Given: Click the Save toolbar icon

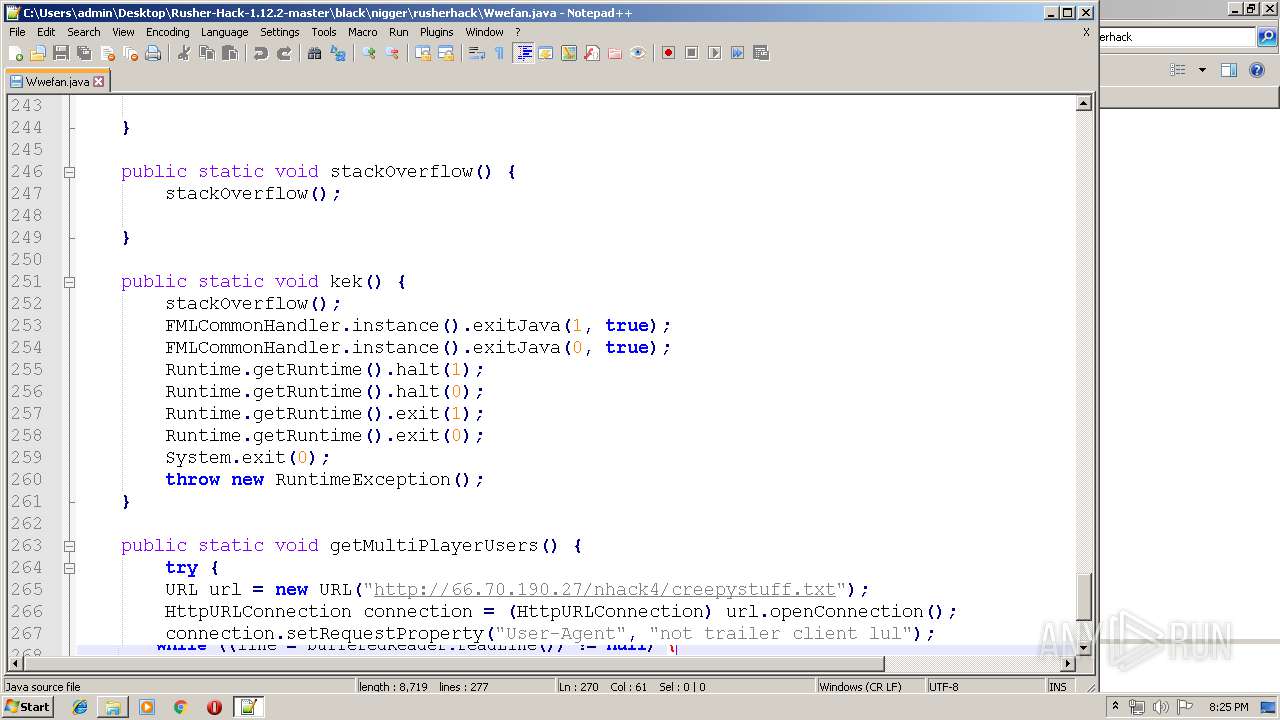Looking at the screenshot, I should [61, 53].
